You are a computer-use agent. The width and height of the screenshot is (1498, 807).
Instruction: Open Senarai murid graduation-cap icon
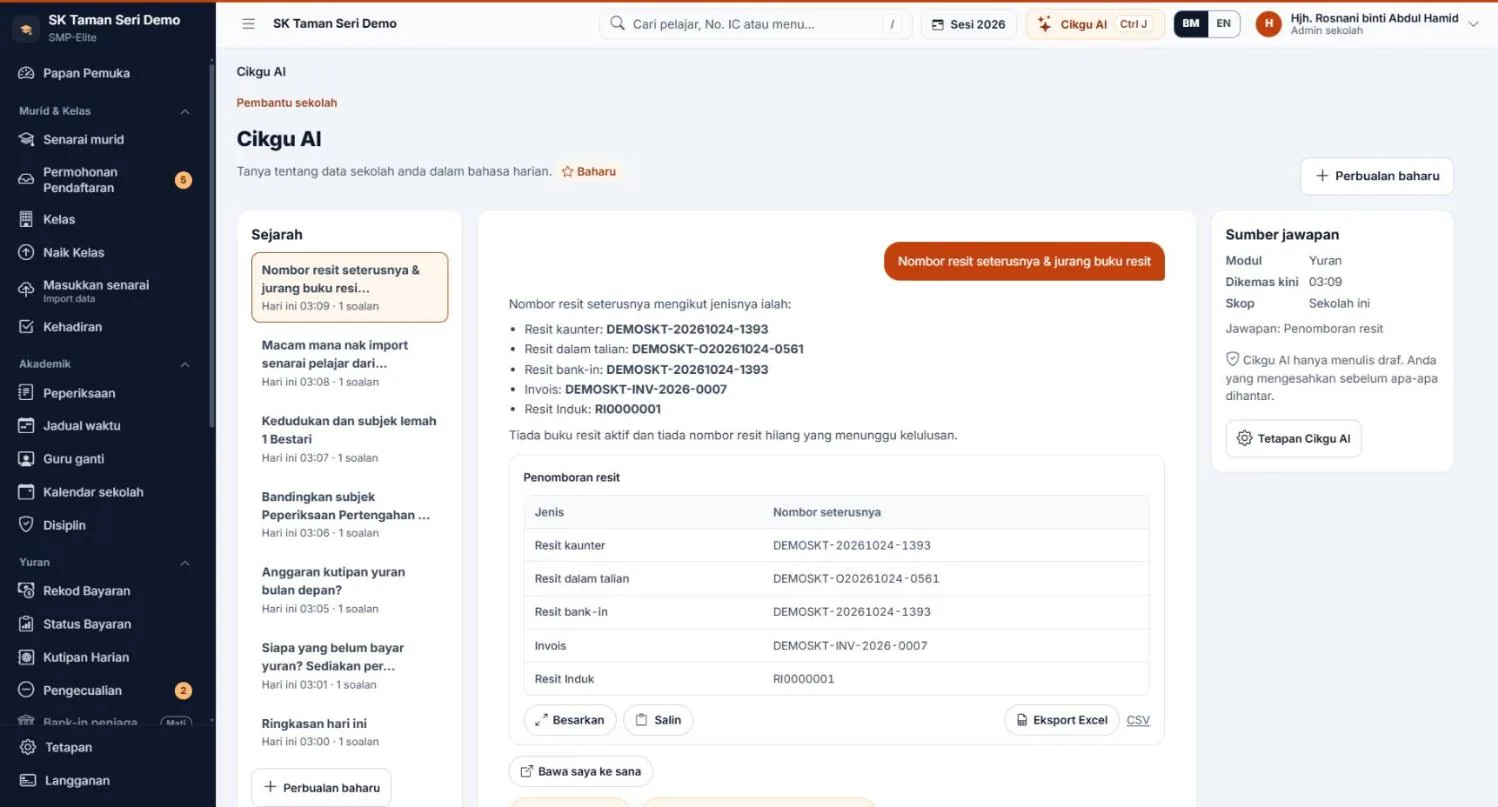click(27, 139)
